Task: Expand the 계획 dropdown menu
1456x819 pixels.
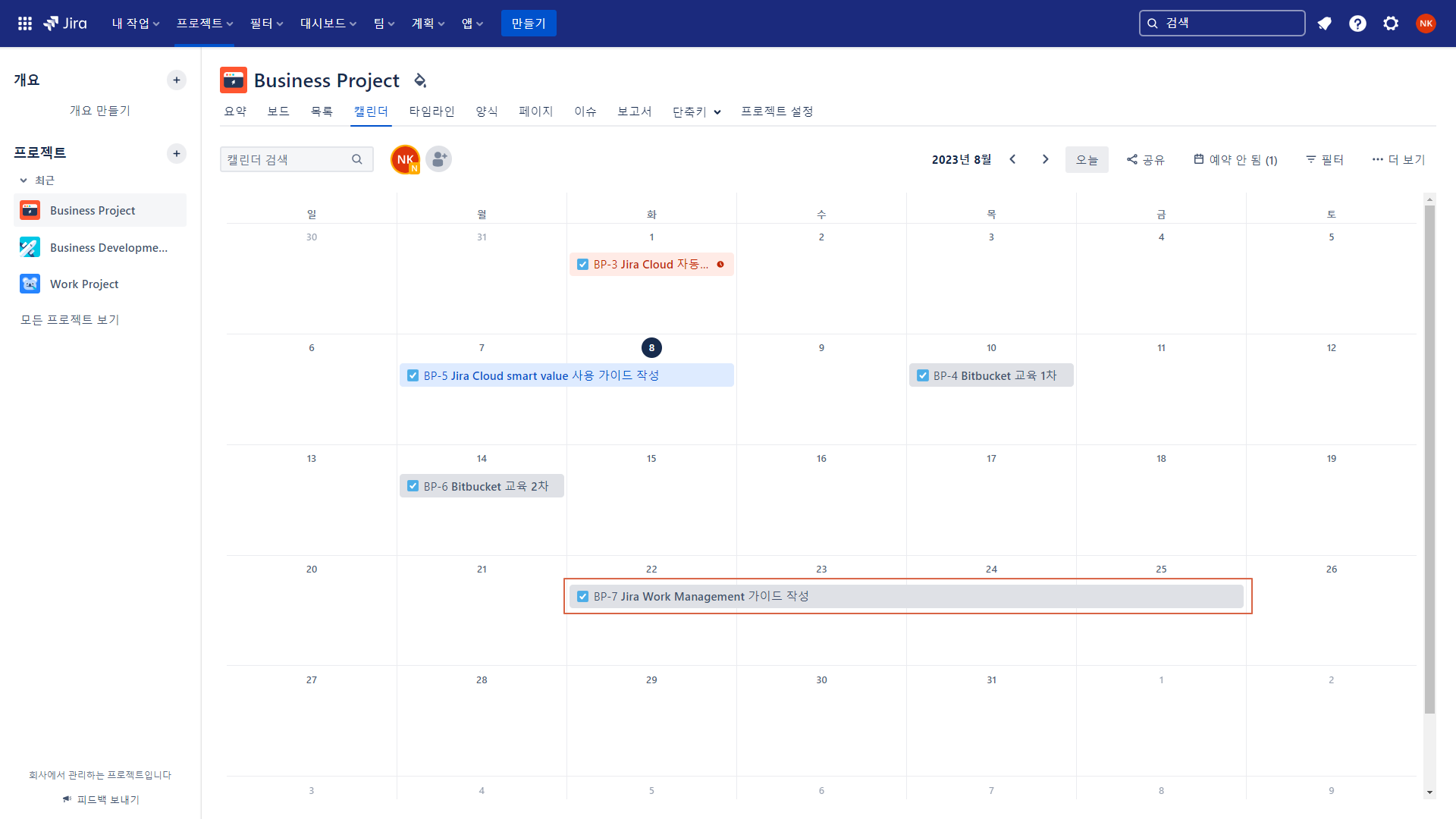Action: [428, 24]
